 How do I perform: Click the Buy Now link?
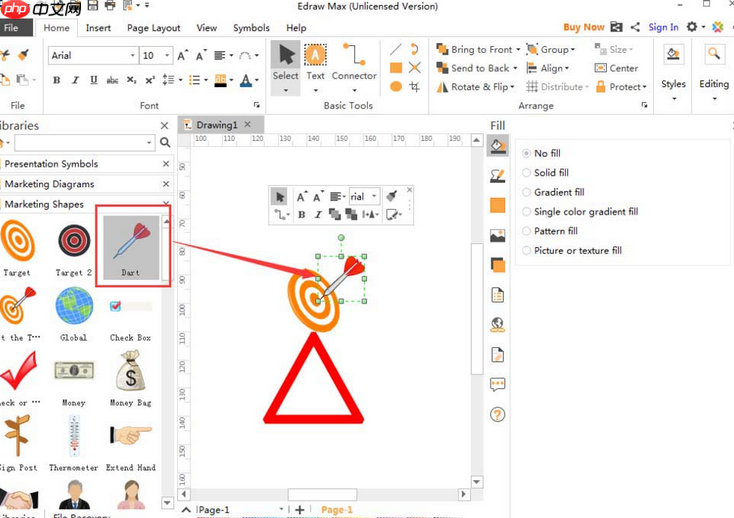(583, 28)
